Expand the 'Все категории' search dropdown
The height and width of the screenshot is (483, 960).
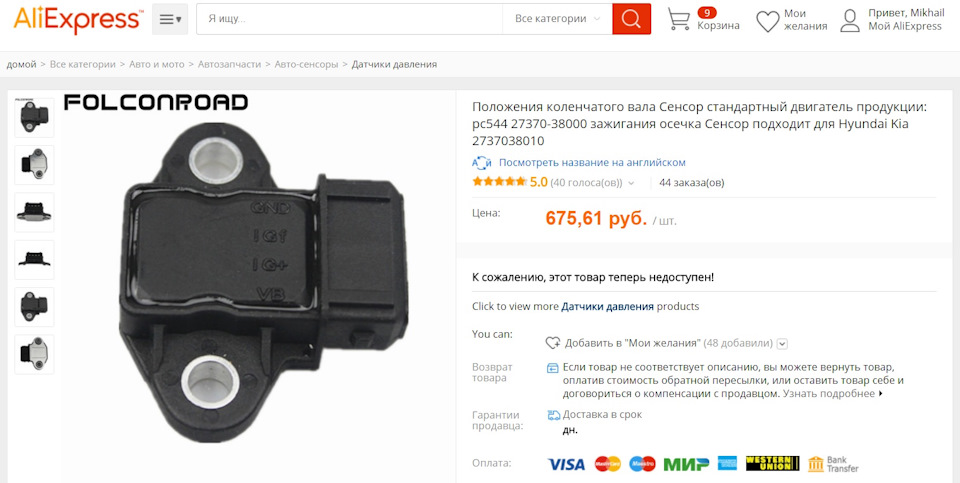coord(557,19)
